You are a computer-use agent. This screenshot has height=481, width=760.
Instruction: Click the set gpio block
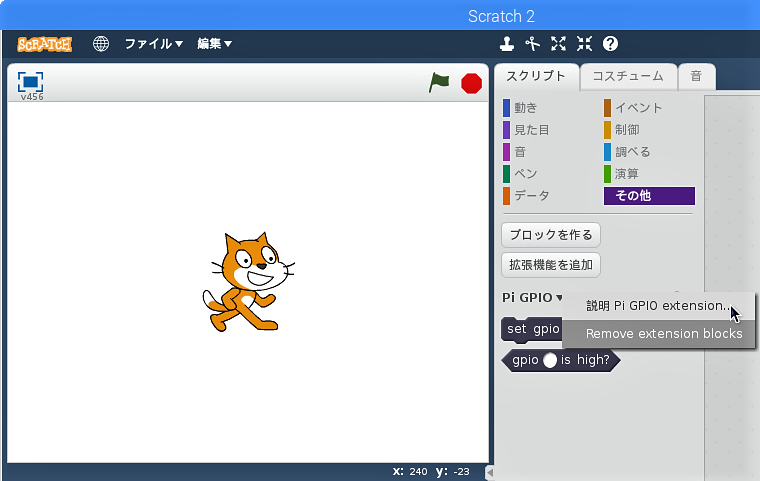(531, 329)
